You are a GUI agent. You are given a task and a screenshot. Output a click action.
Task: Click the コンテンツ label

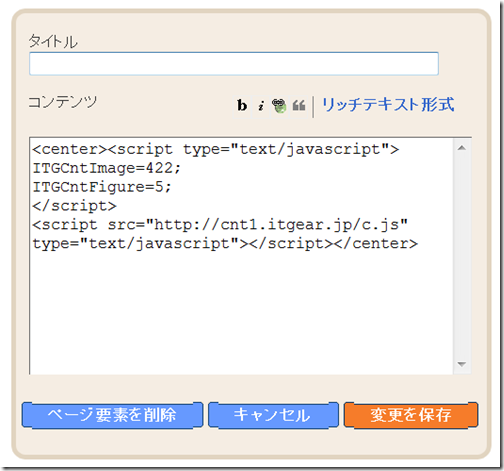[63, 102]
